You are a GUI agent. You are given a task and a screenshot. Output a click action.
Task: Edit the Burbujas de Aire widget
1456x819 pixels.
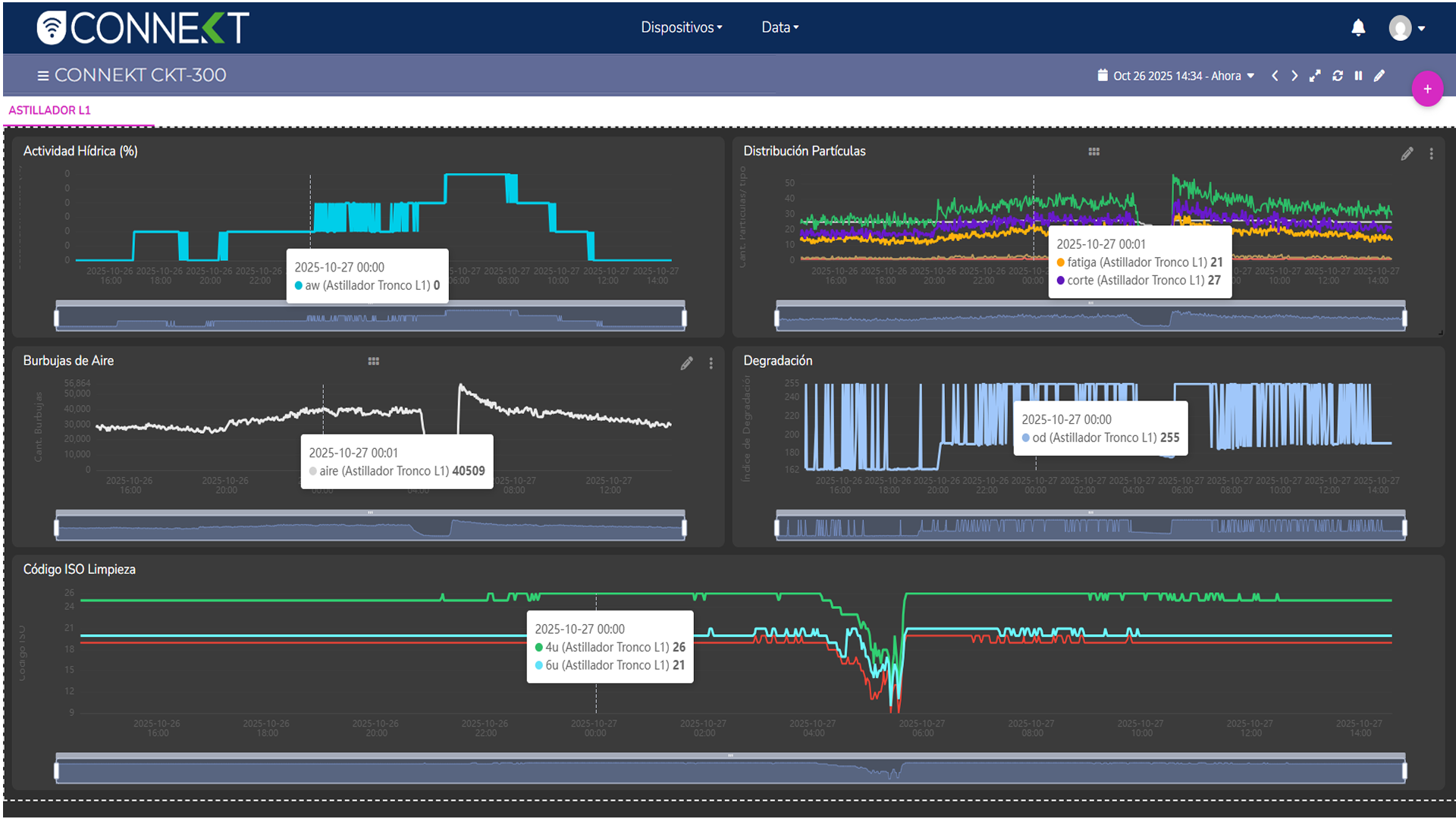(x=686, y=364)
